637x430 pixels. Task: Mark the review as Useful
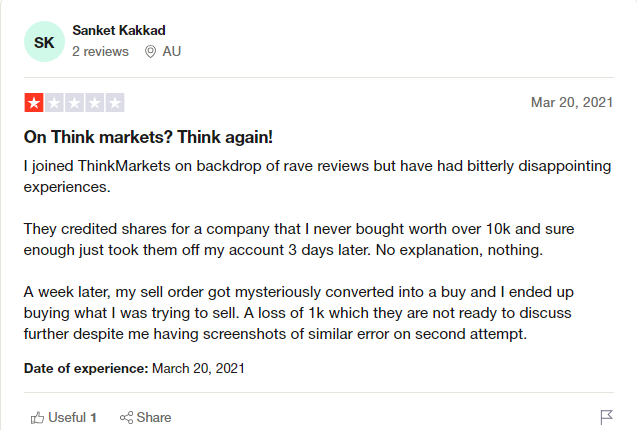[64, 417]
